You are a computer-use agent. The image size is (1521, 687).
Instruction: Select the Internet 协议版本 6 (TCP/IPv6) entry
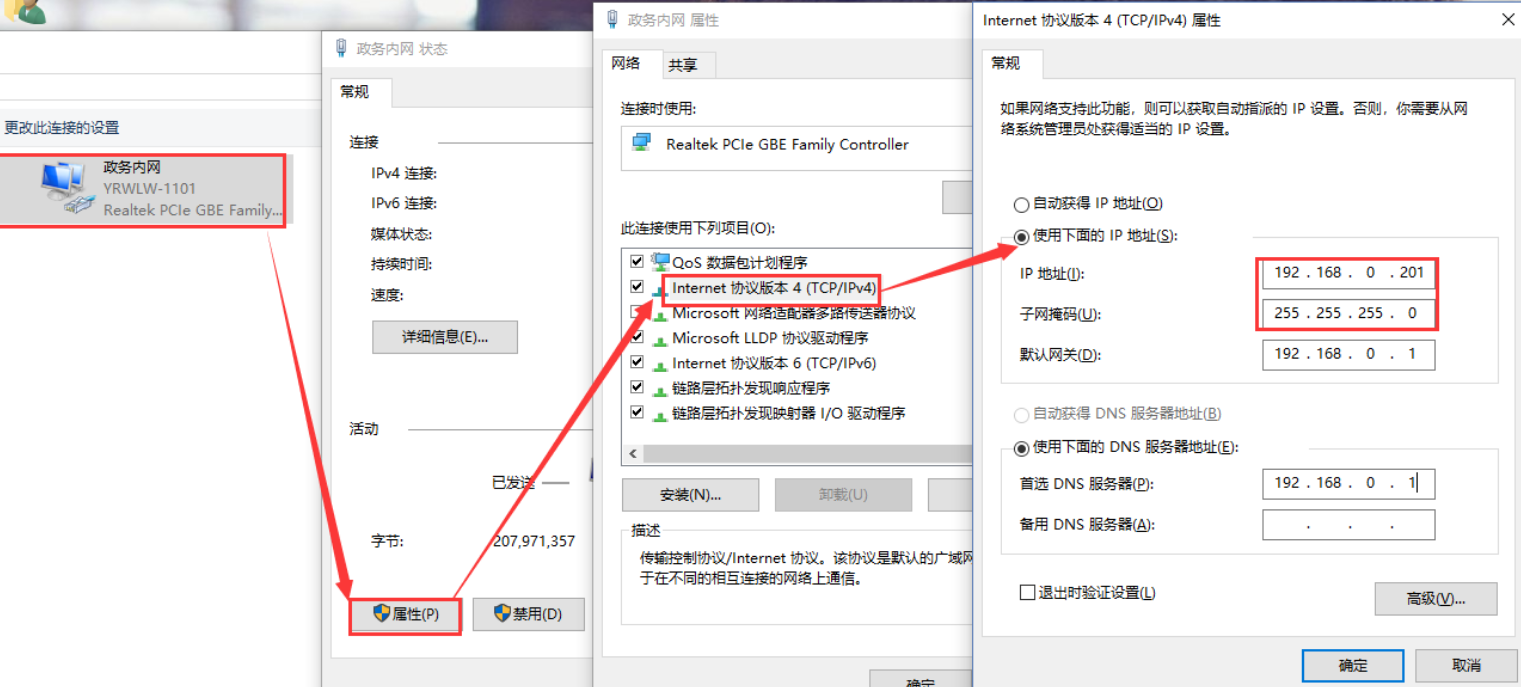[x=774, y=363]
